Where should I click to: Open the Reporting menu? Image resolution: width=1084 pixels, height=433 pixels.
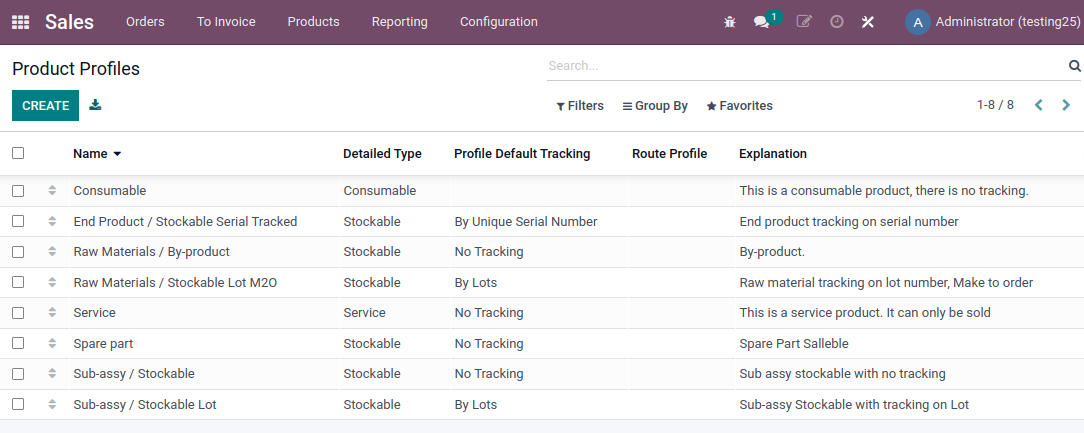[x=399, y=22]
